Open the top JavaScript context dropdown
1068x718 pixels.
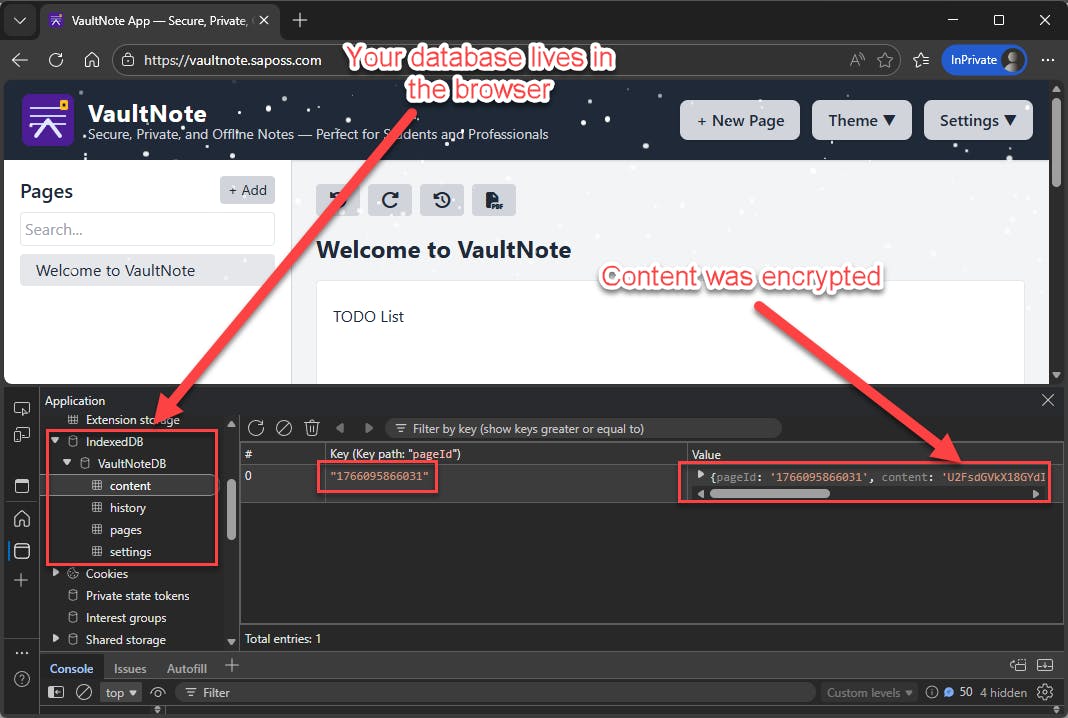tap(121, 692)
